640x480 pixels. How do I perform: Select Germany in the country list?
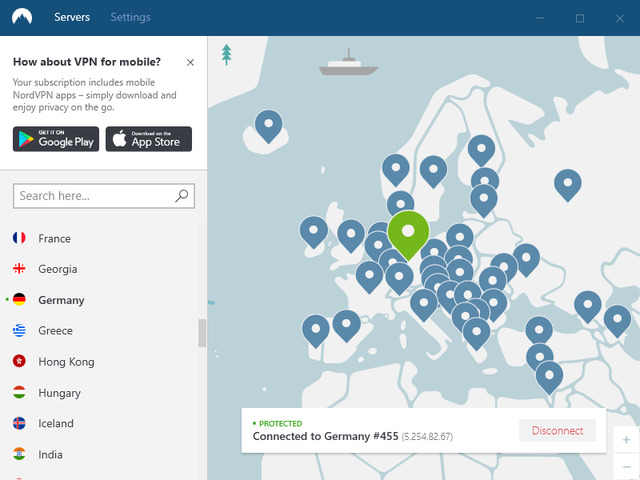61,300
